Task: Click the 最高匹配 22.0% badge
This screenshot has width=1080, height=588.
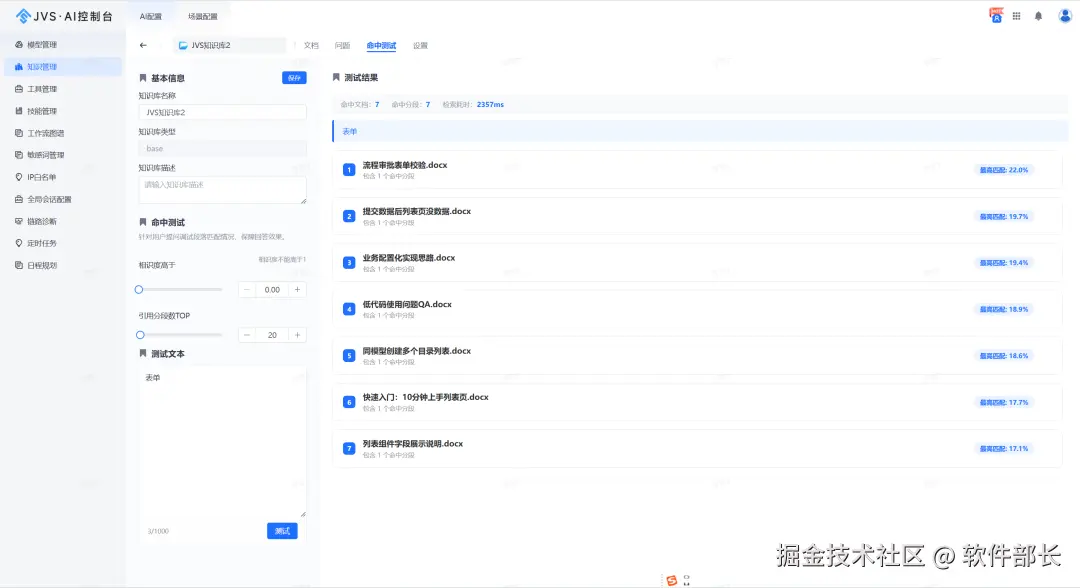Action: point(1004,170)
